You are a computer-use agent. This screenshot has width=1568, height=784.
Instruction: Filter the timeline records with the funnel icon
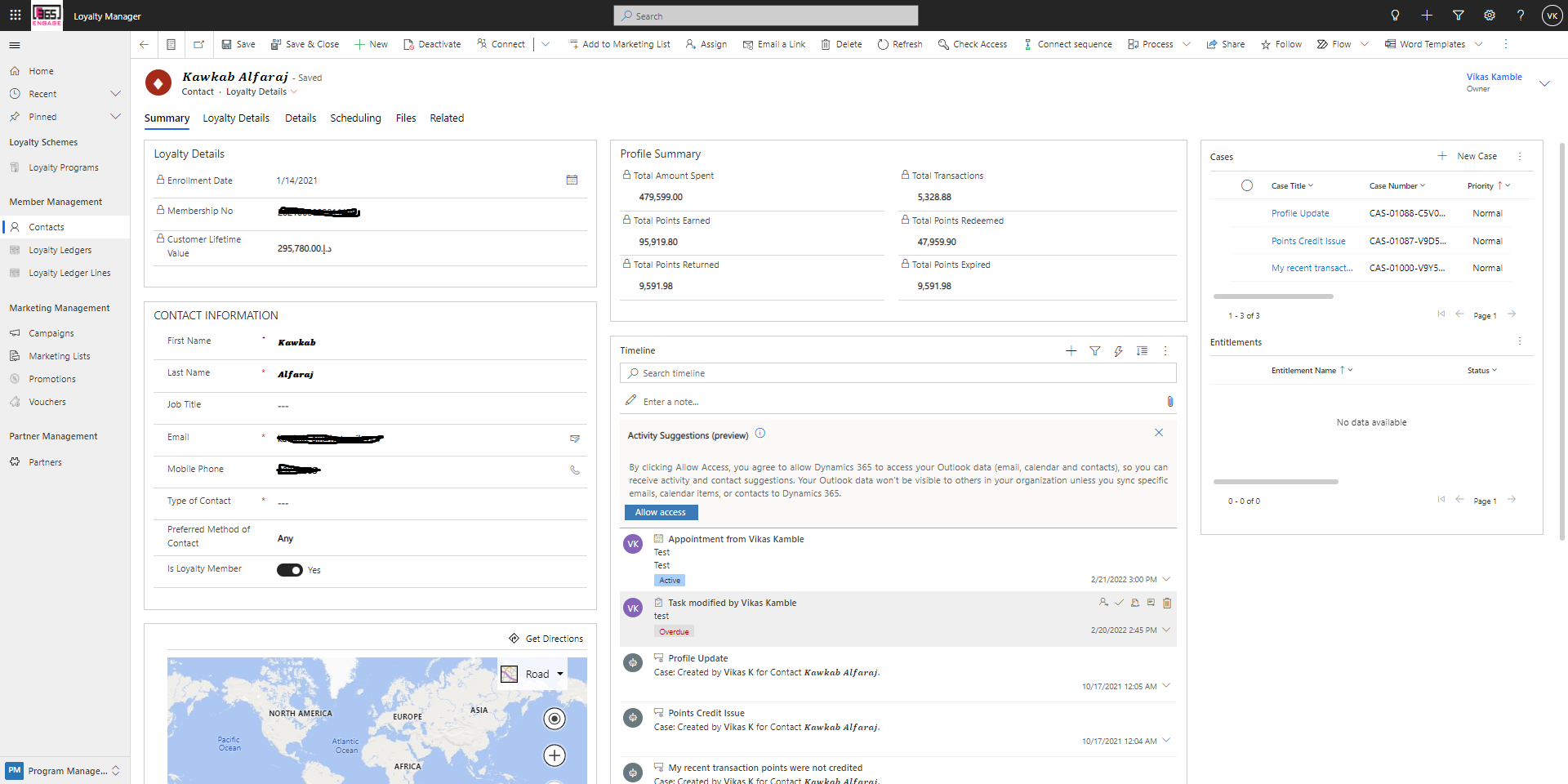(1094, 351)
